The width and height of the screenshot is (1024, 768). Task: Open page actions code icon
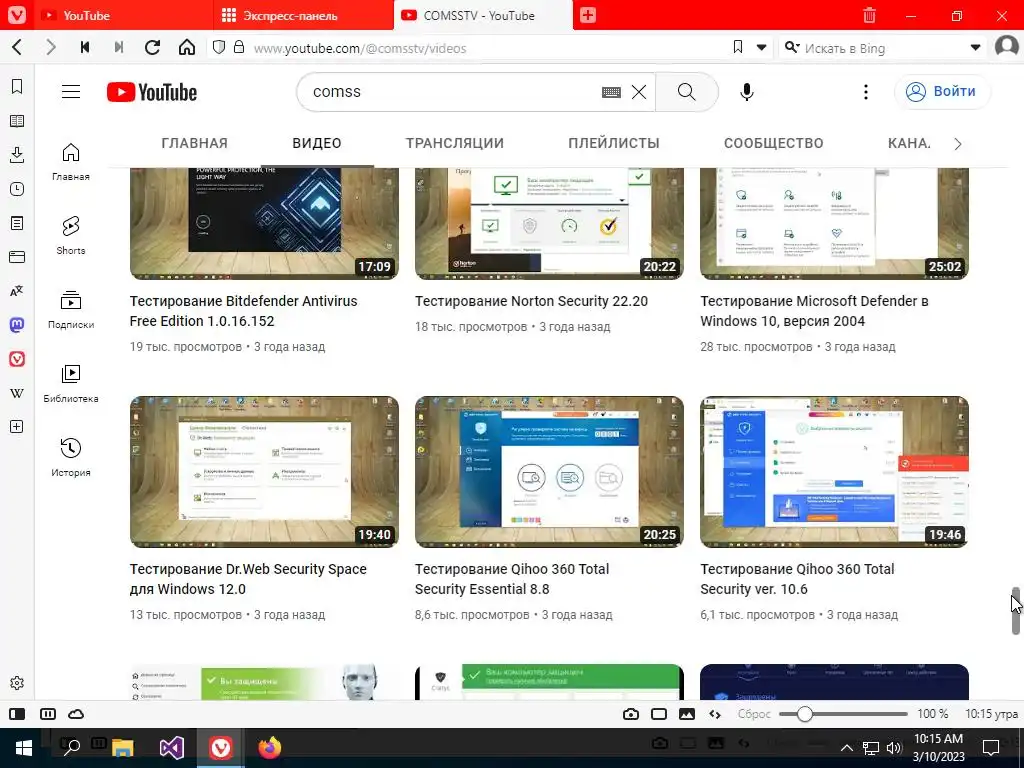[715, 714]
